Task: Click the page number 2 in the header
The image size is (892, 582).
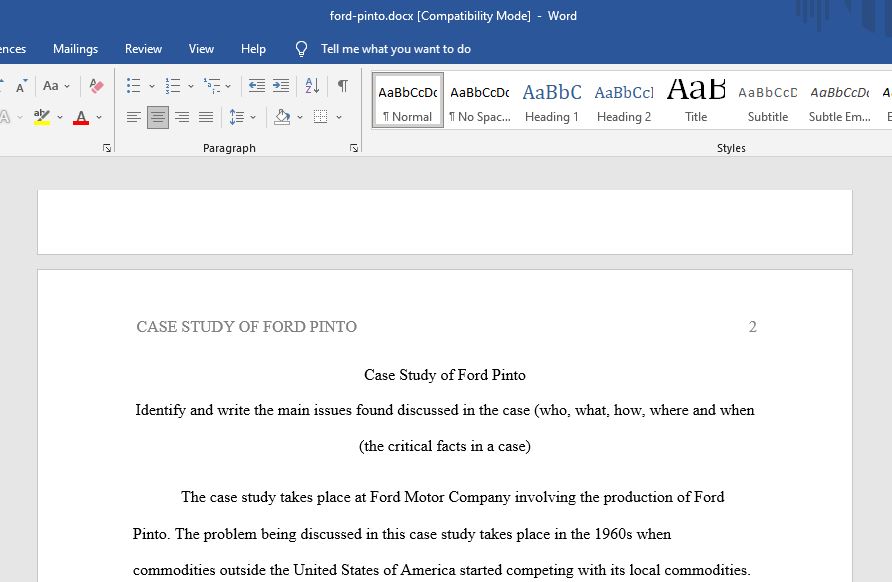Action: click(753, 327)
